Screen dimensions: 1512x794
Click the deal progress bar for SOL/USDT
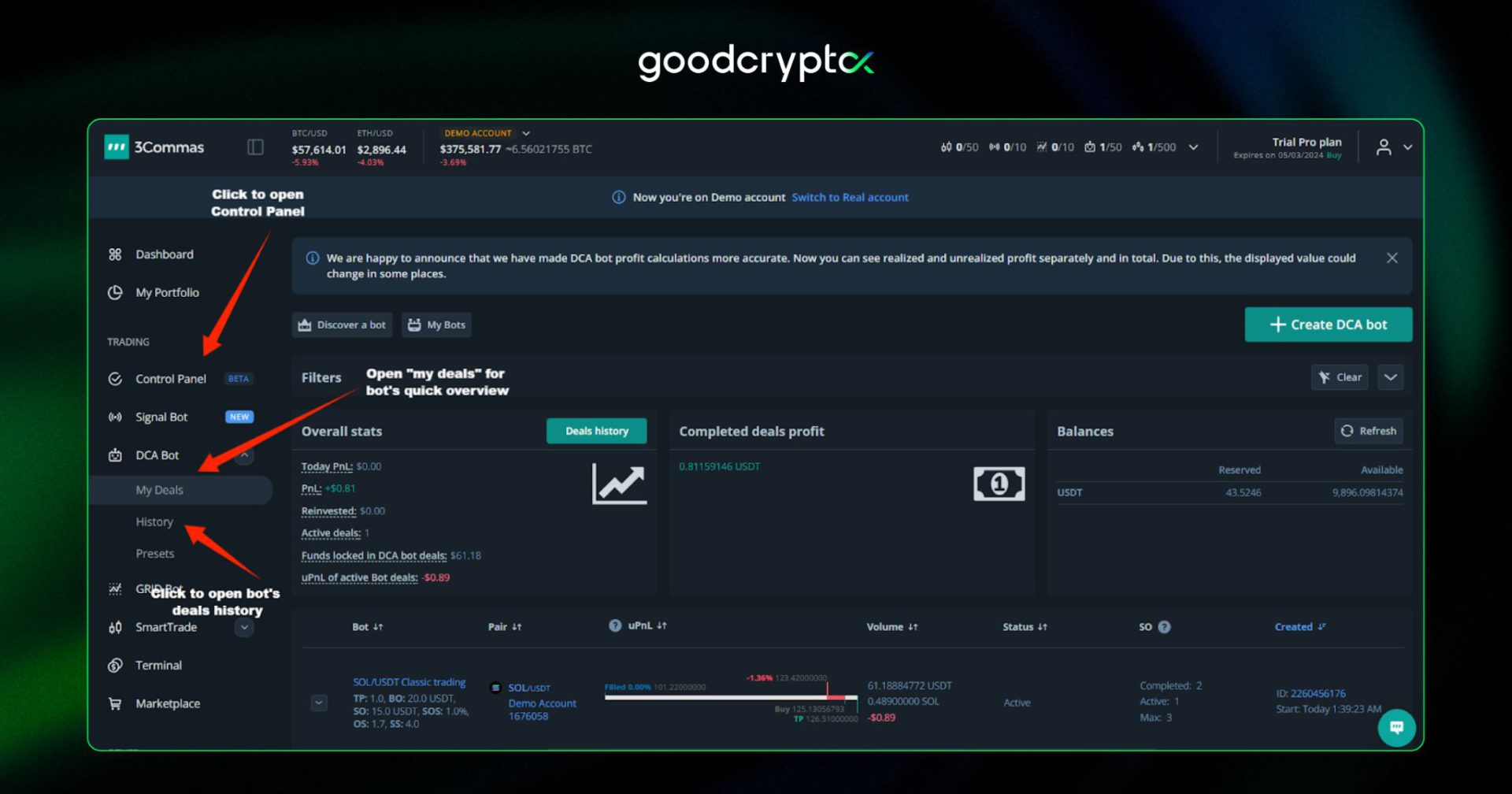click(x=731, y=697)
